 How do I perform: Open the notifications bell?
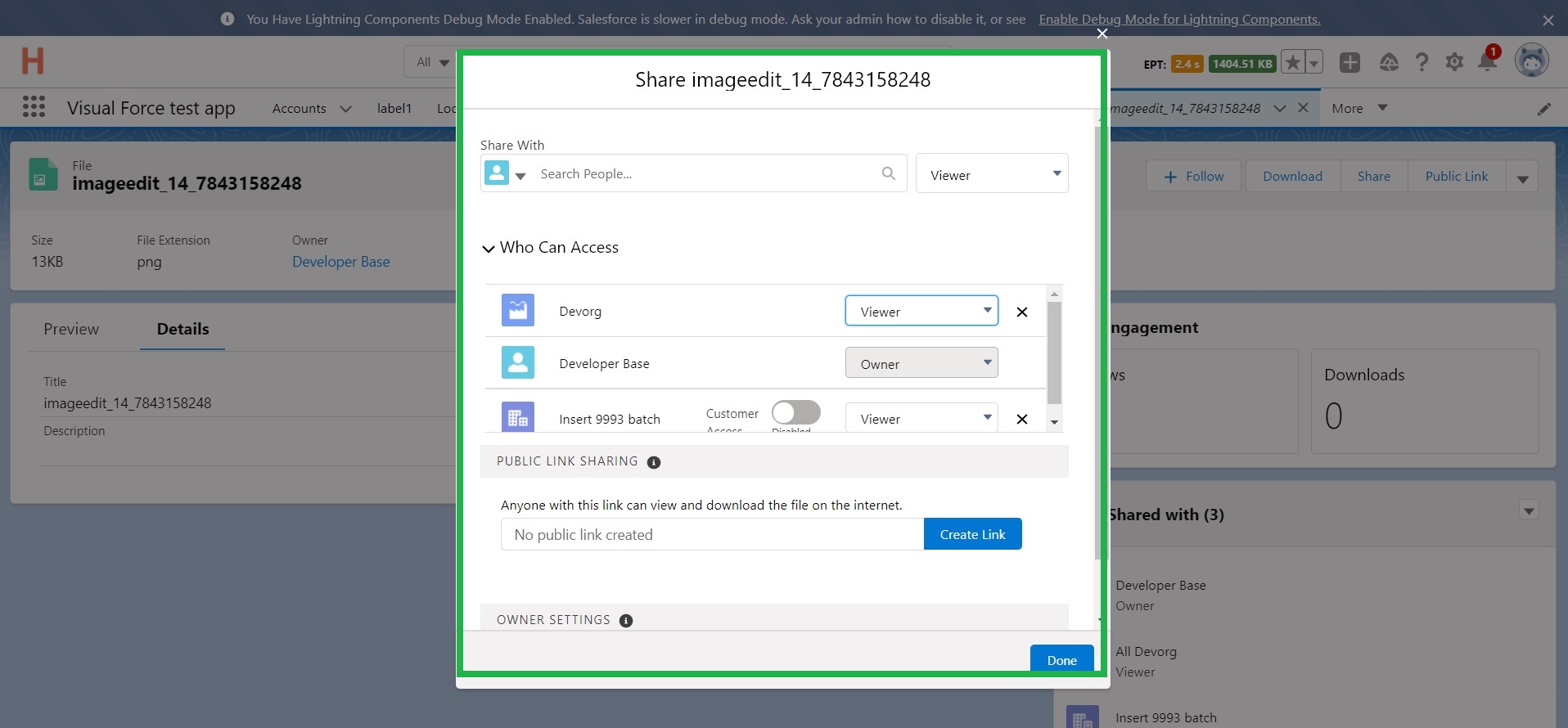(1487, 61)
